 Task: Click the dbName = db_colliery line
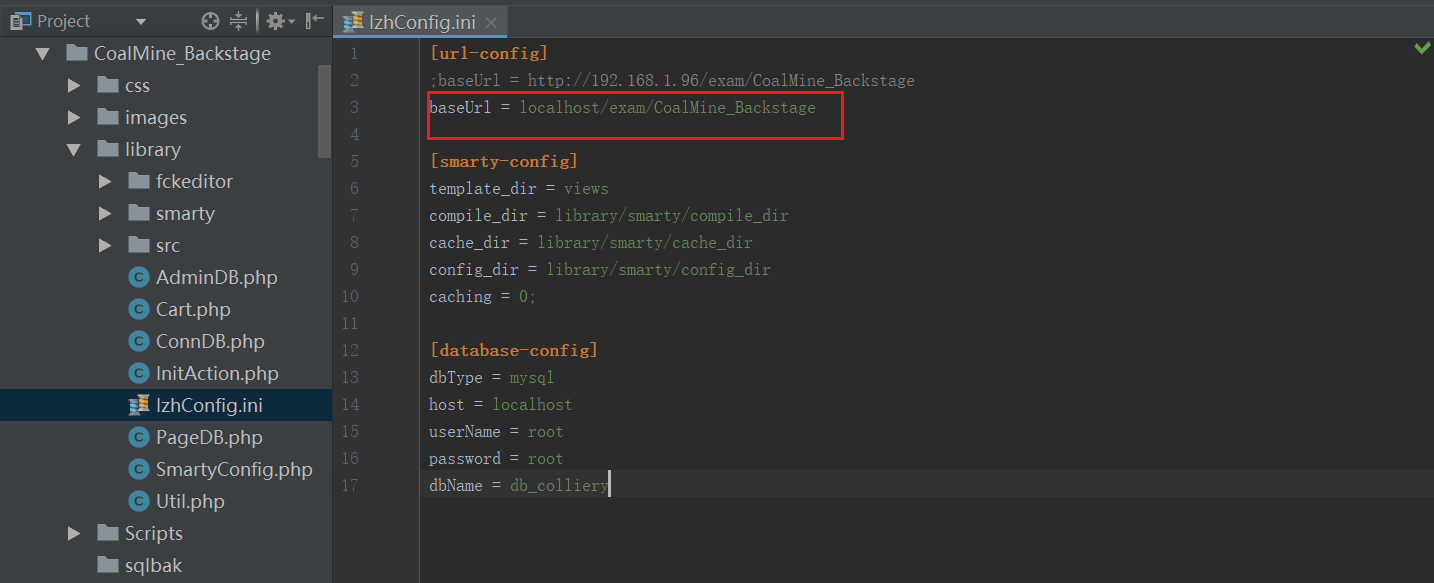tap(519, 485)
